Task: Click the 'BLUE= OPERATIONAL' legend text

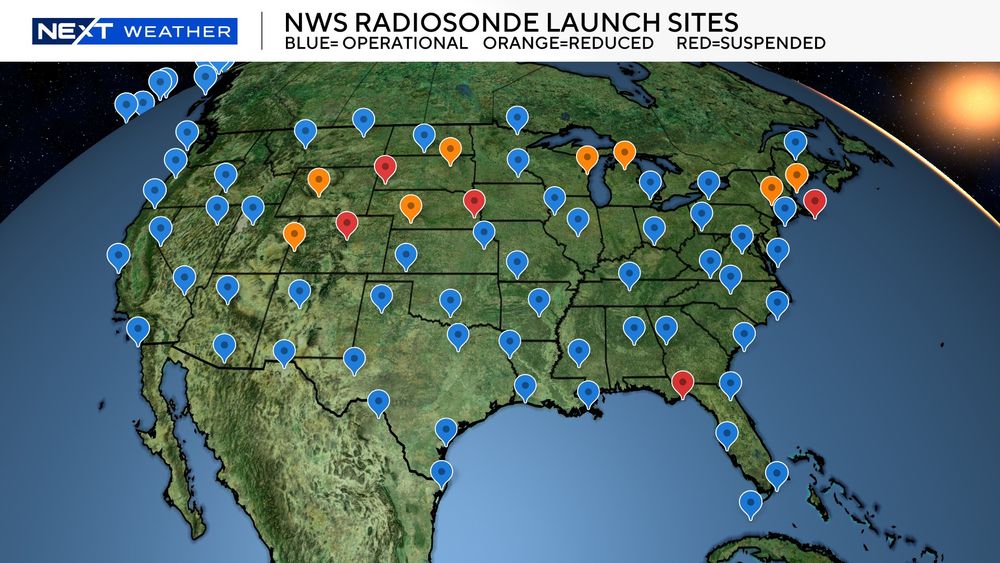Action: (376, 43)
